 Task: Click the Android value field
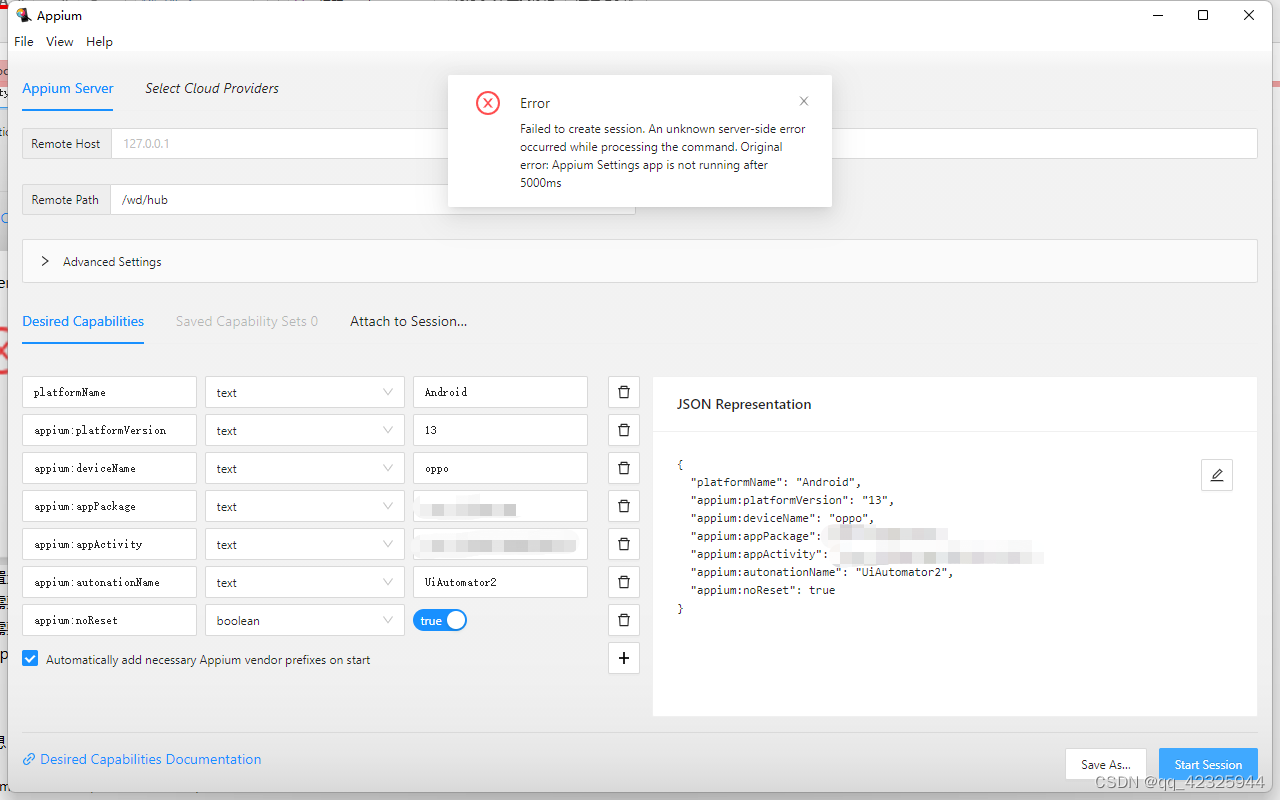(x=500, y=392)
